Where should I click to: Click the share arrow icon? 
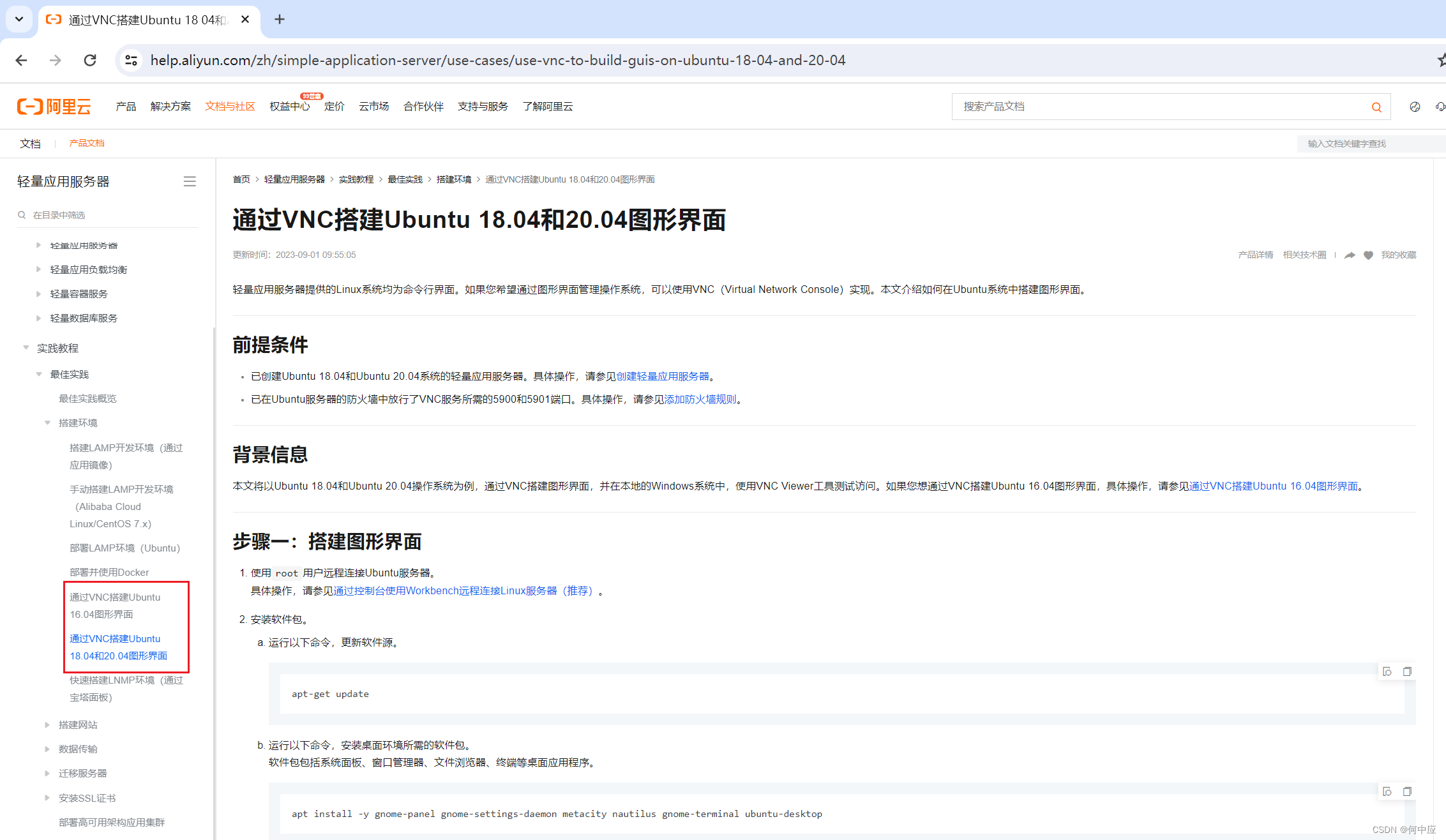[x=1350, y=255]
